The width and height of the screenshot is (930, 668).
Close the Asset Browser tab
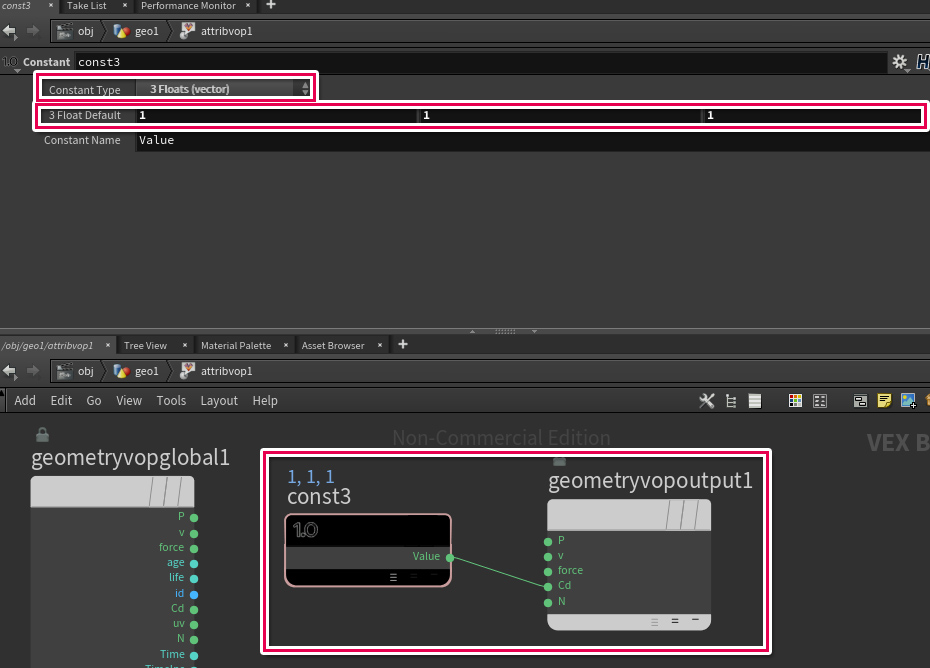point(380,345)
